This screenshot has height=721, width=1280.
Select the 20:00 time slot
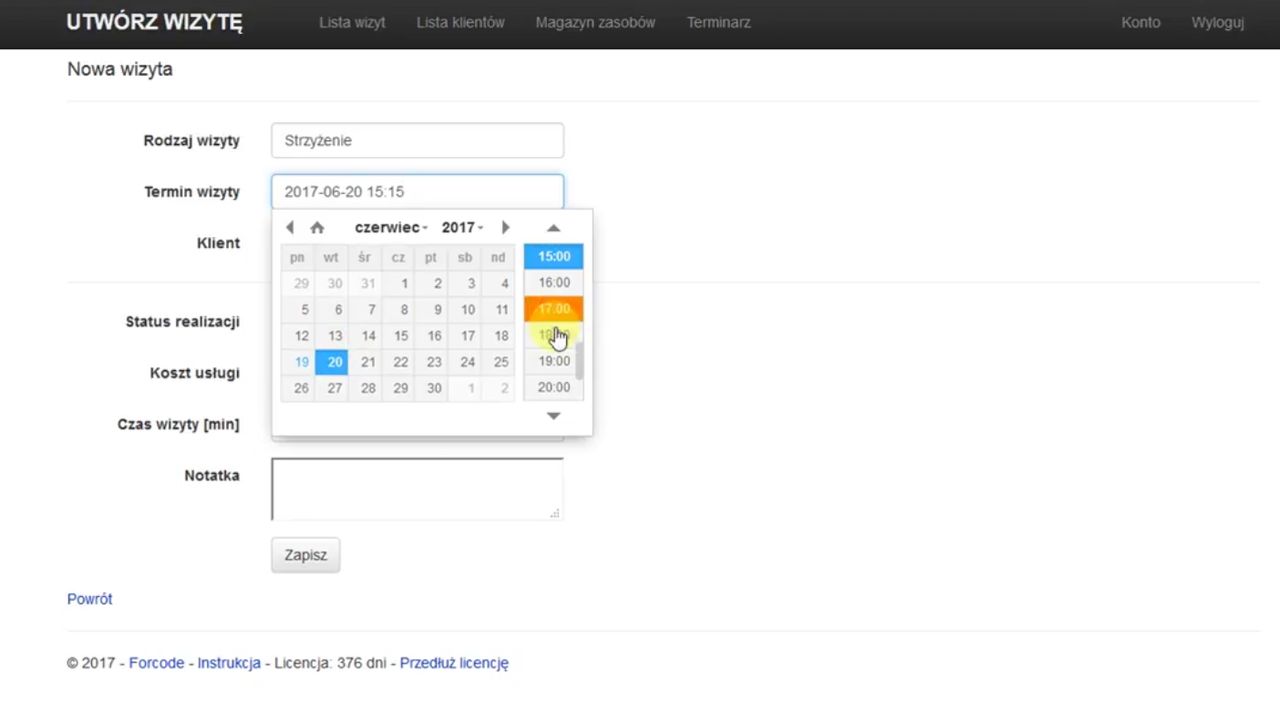(x=554, y=387)
